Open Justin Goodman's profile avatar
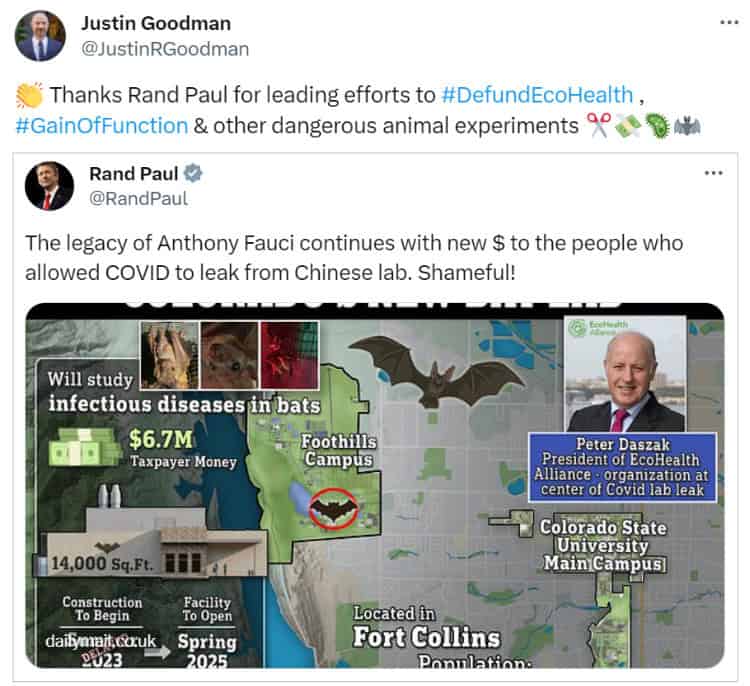The height and width of the screenshot is (686, 750). pos(40,36)
